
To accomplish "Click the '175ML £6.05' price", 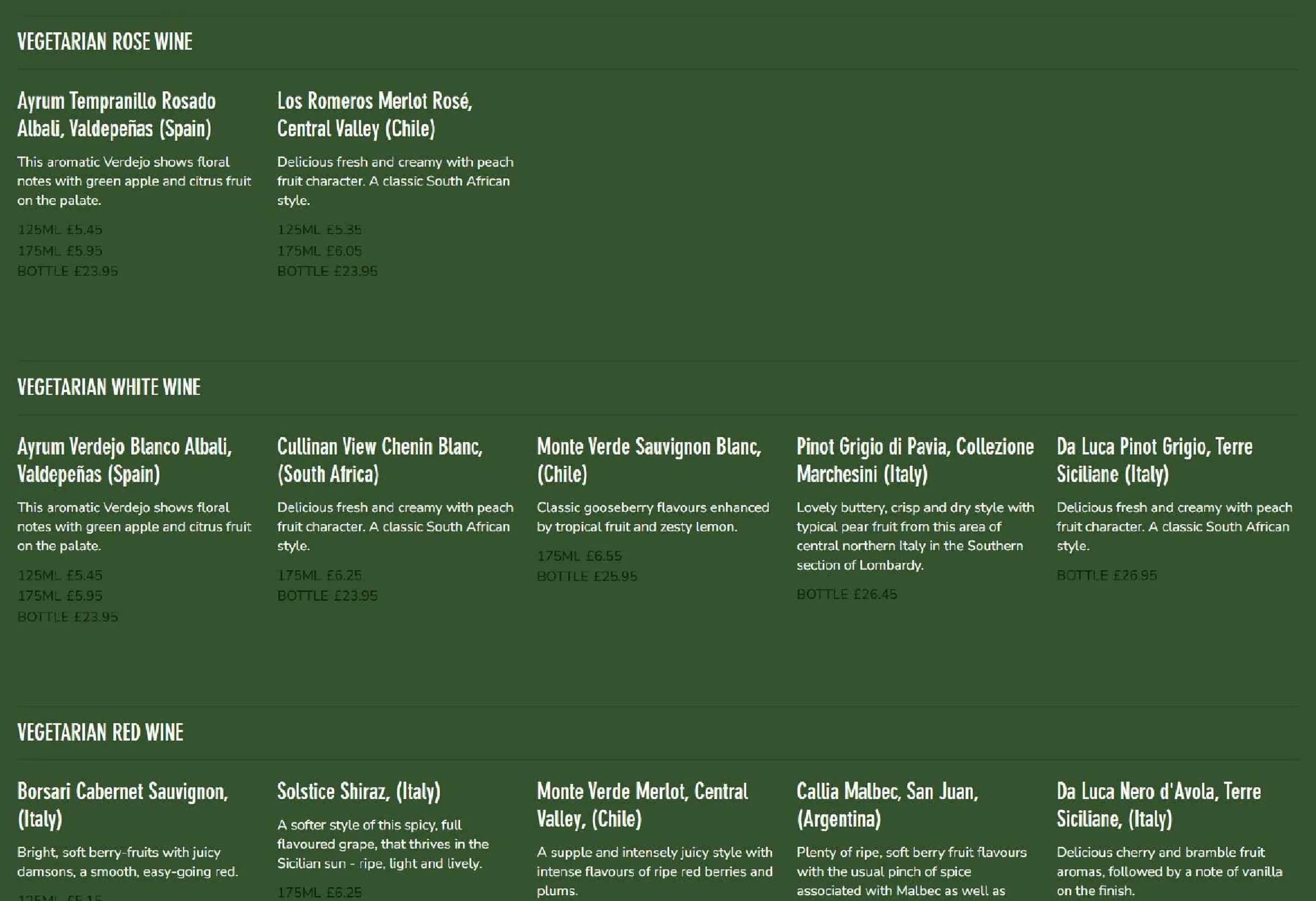I will 319,251.
